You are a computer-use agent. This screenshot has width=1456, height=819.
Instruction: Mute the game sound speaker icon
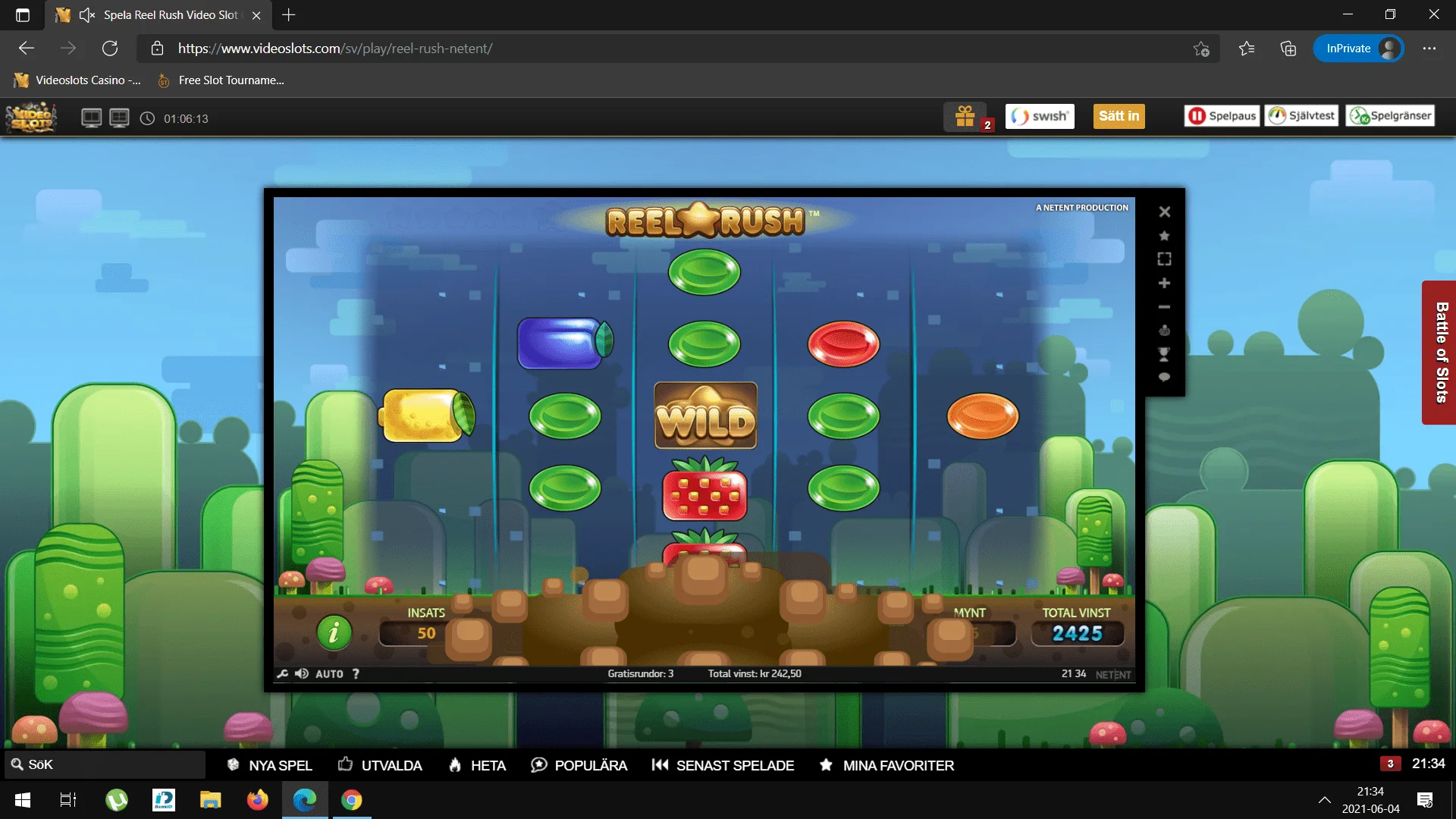(302, 673)
